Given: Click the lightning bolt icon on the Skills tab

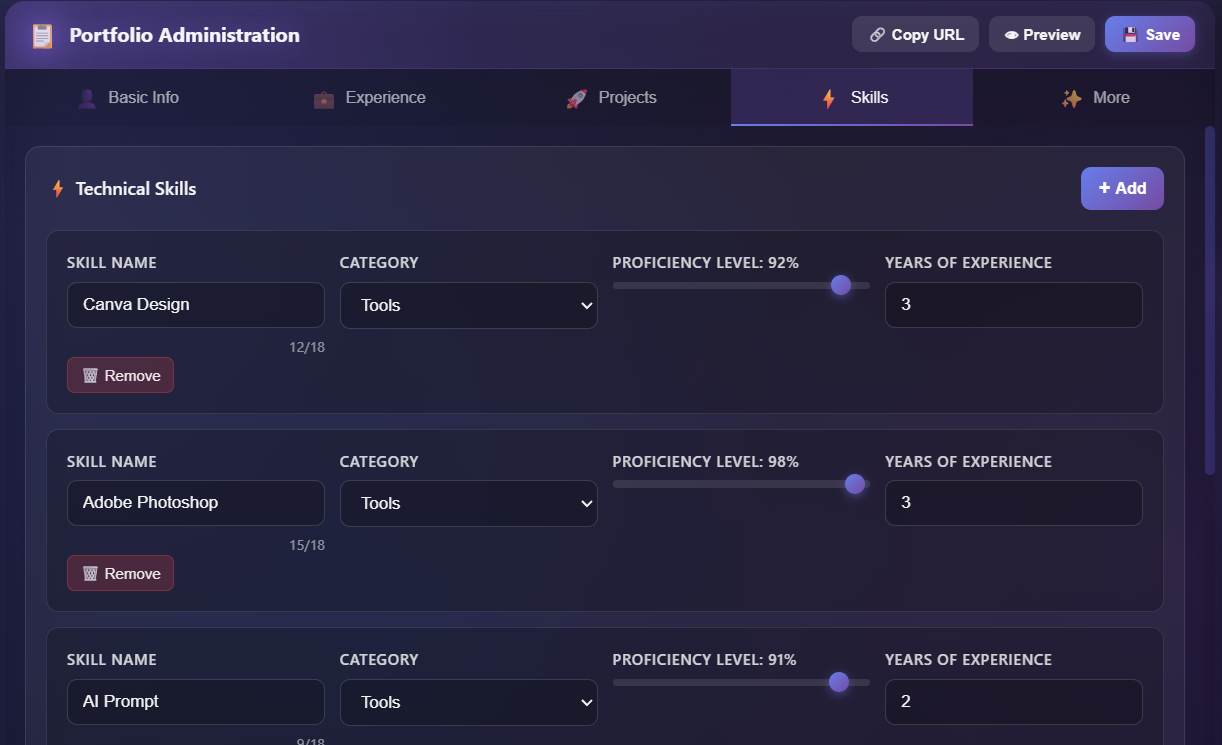Looking at the screenshot, I should coord(827,97).
